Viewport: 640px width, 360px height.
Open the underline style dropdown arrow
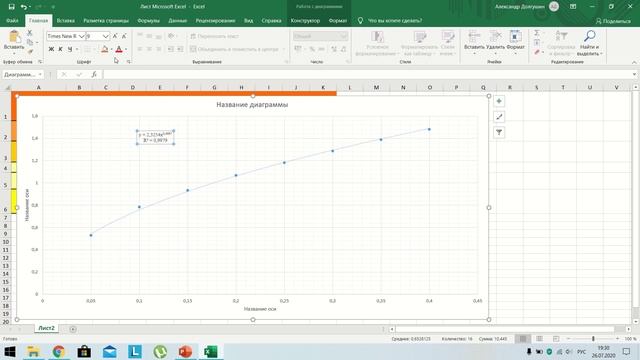point(77,49)
